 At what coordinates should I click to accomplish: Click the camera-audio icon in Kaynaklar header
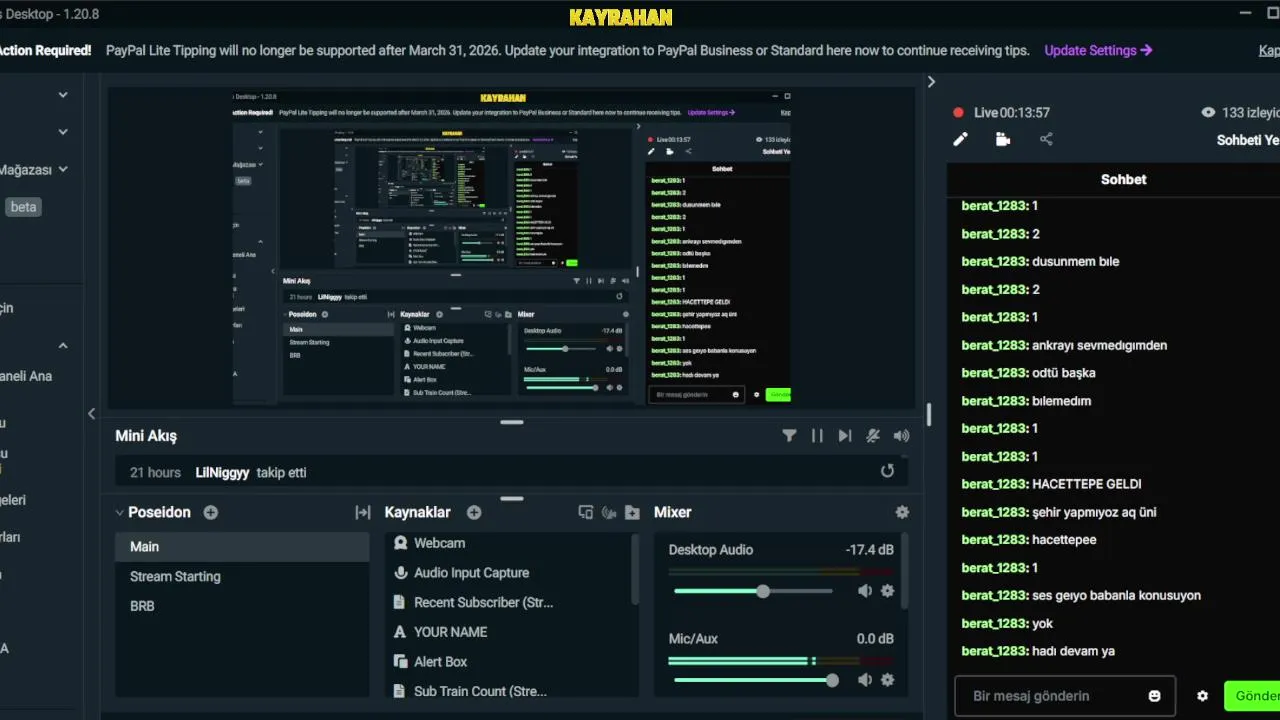point(609,512)
